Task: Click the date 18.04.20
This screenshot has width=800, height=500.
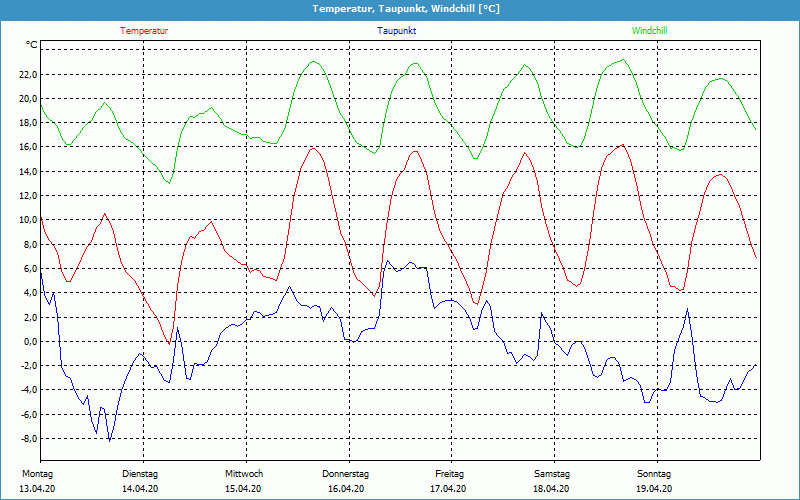Action: coord(551,489)
